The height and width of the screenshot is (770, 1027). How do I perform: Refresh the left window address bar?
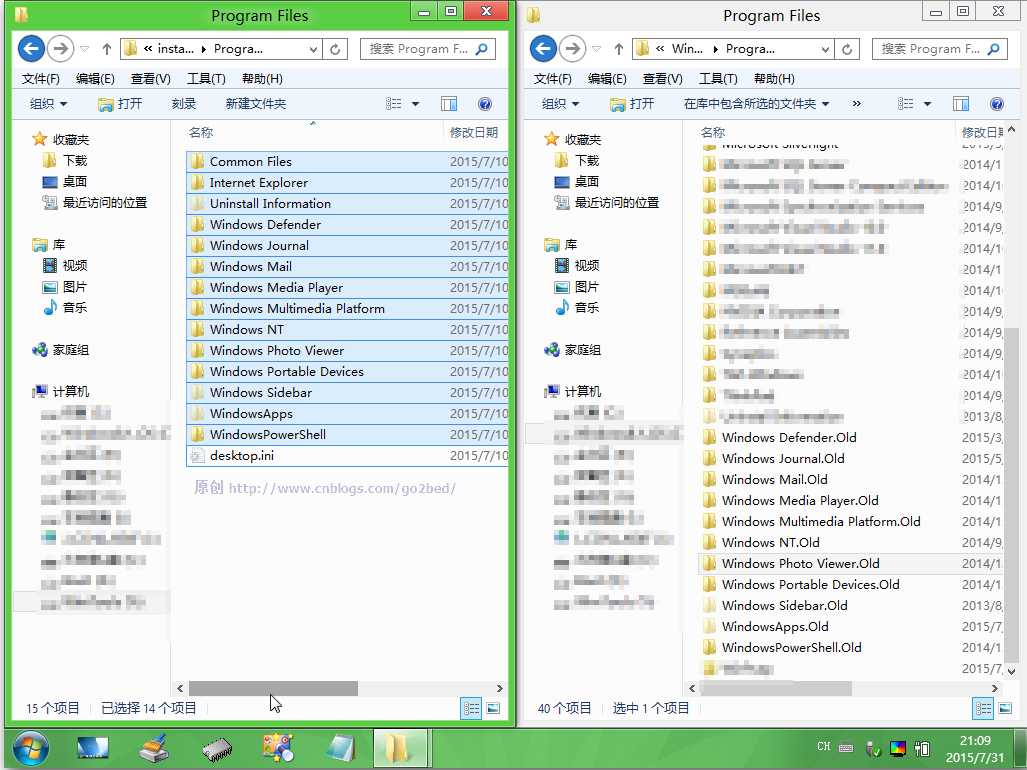coord(335,49)
